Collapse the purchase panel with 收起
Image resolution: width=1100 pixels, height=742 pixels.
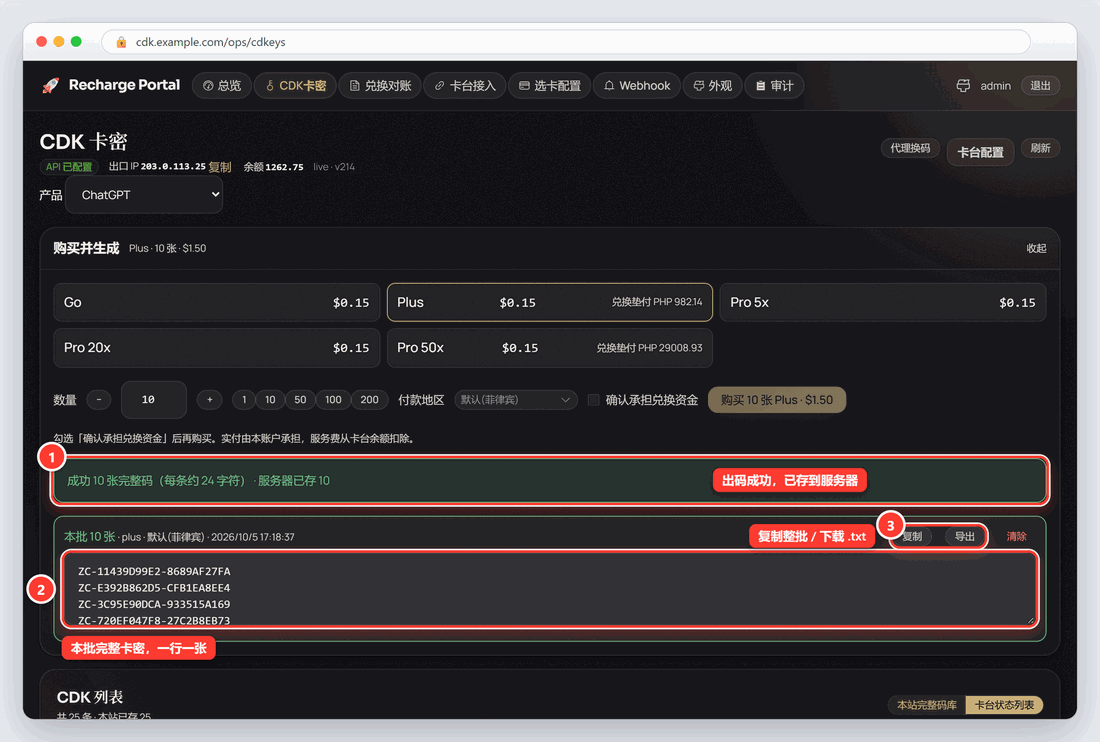pyautogui.click(x=1036, y=248)
